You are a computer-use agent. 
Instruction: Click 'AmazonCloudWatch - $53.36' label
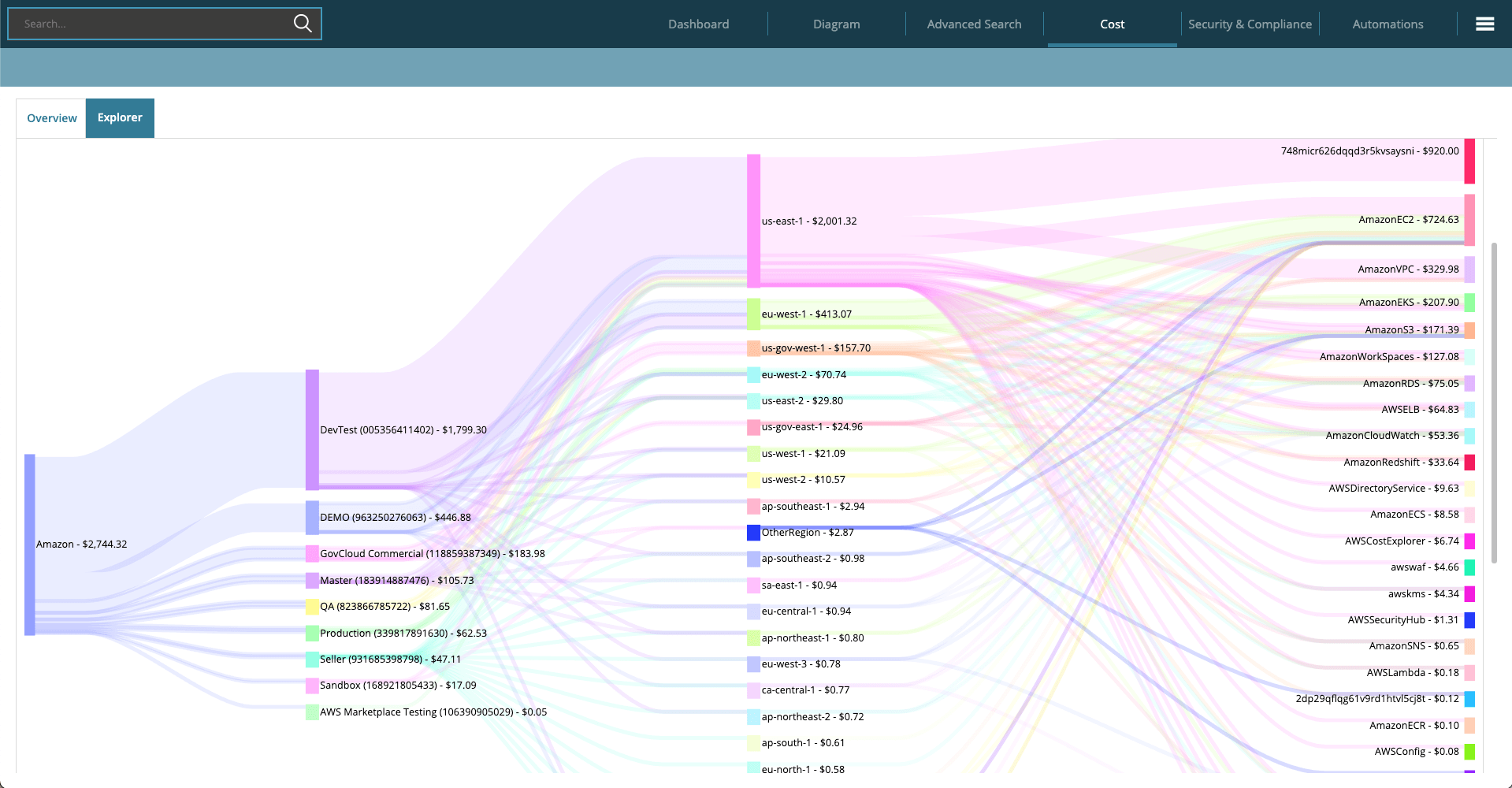(x=1392, y=436)
